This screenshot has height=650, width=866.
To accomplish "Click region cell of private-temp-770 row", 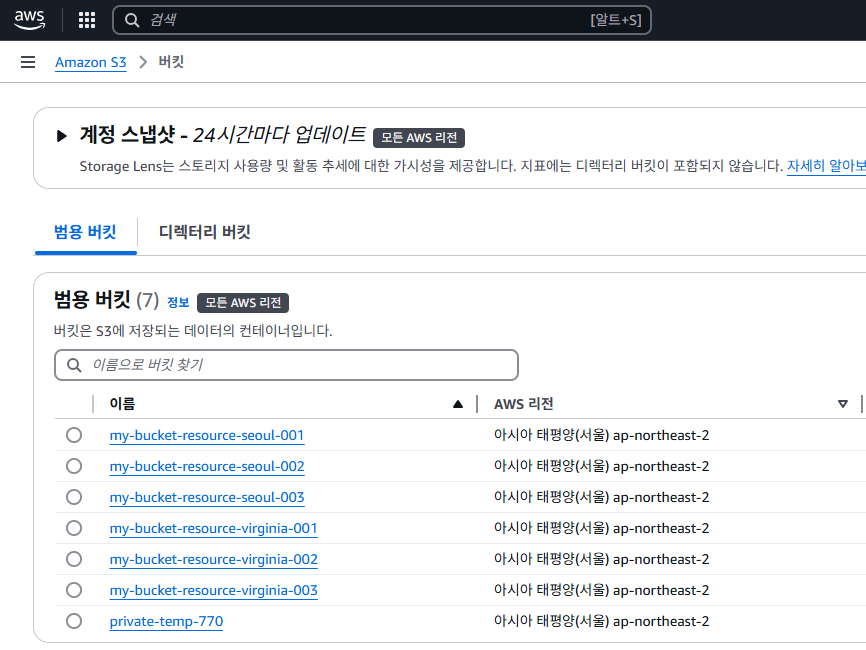I will [x=601, y=621].
